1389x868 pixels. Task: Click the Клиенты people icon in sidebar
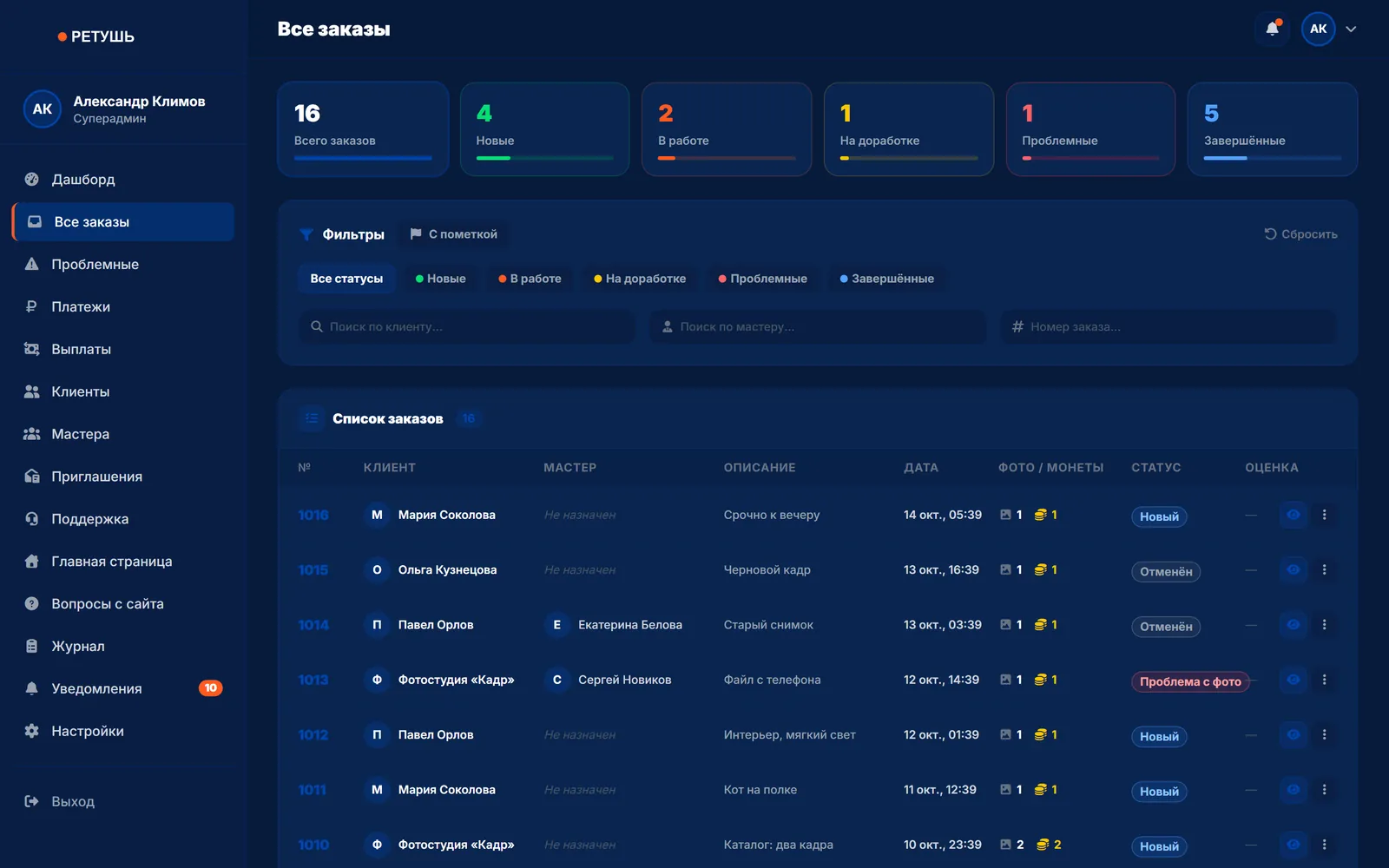coord(32,392)
